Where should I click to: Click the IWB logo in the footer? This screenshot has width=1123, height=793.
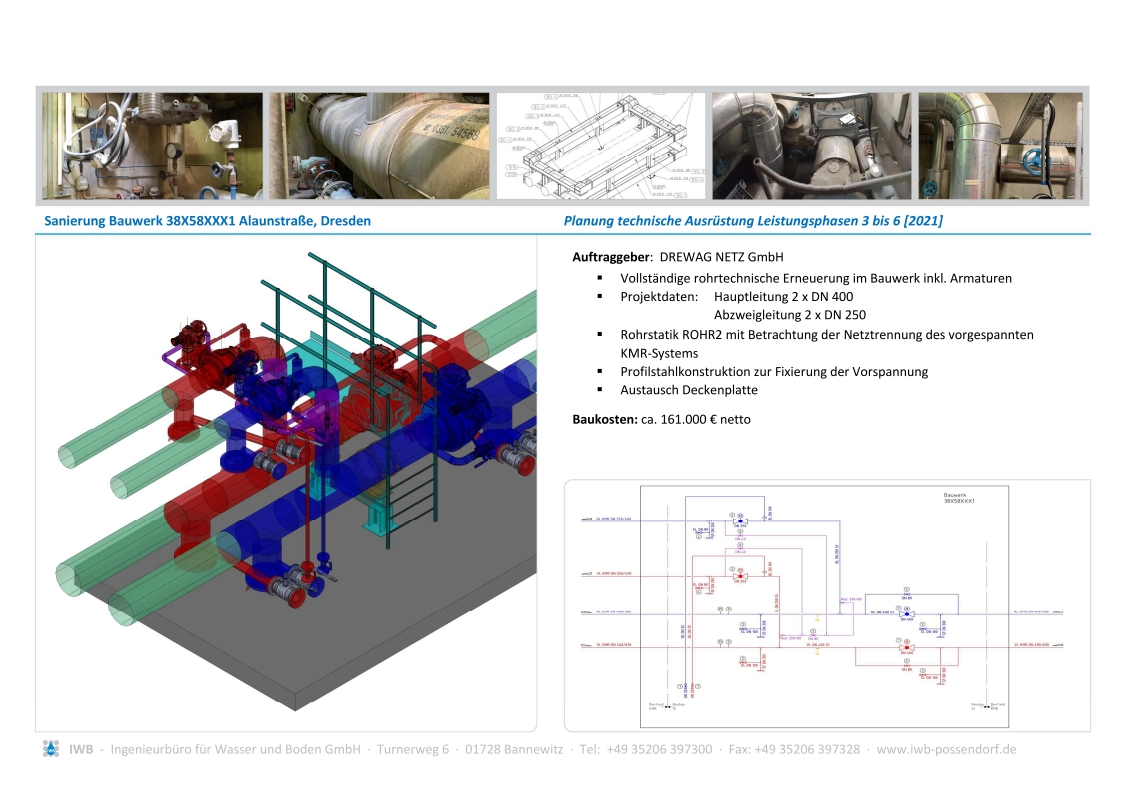click(x=51, y=749)
